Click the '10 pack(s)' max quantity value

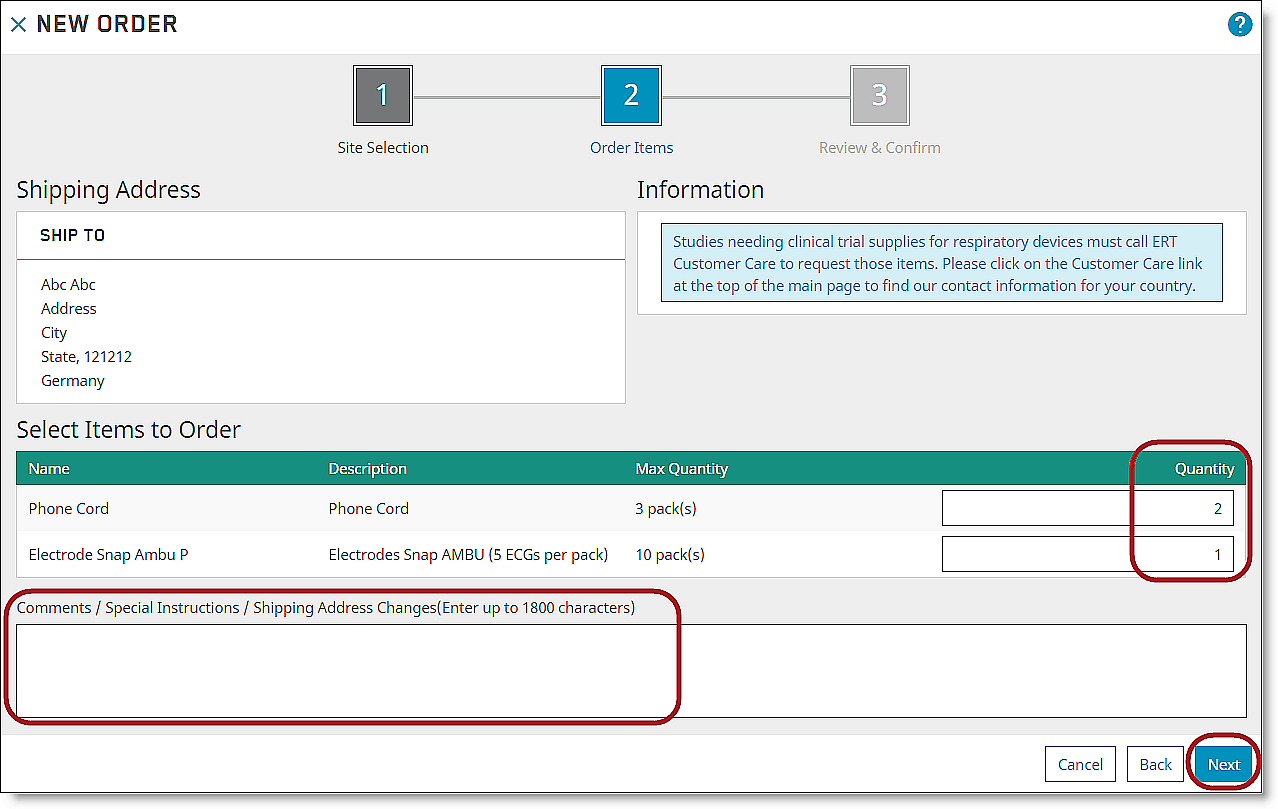[x=670, y=554]
